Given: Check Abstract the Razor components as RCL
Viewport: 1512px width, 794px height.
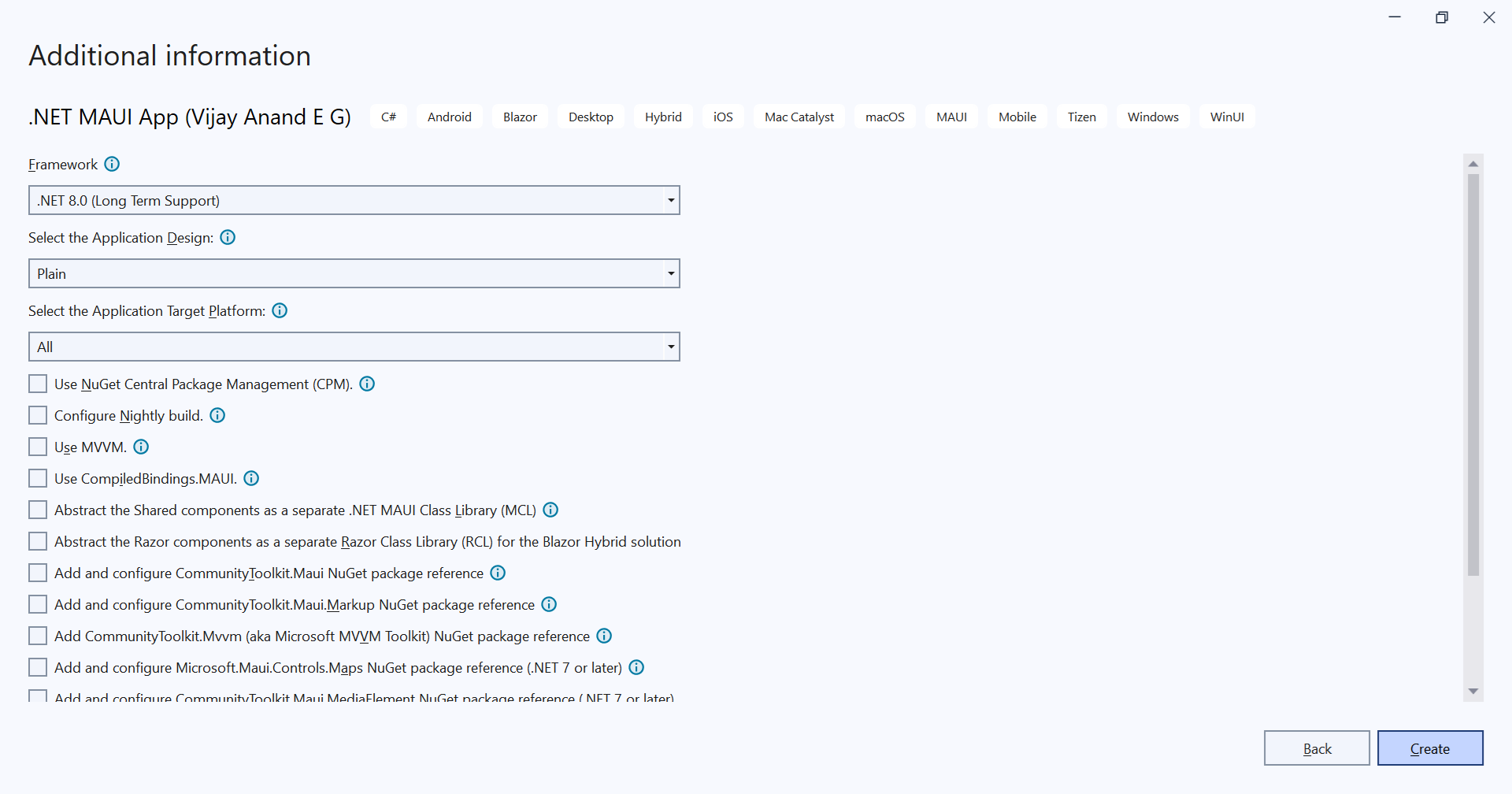Looking at the screenshot, I should point(38,541).
